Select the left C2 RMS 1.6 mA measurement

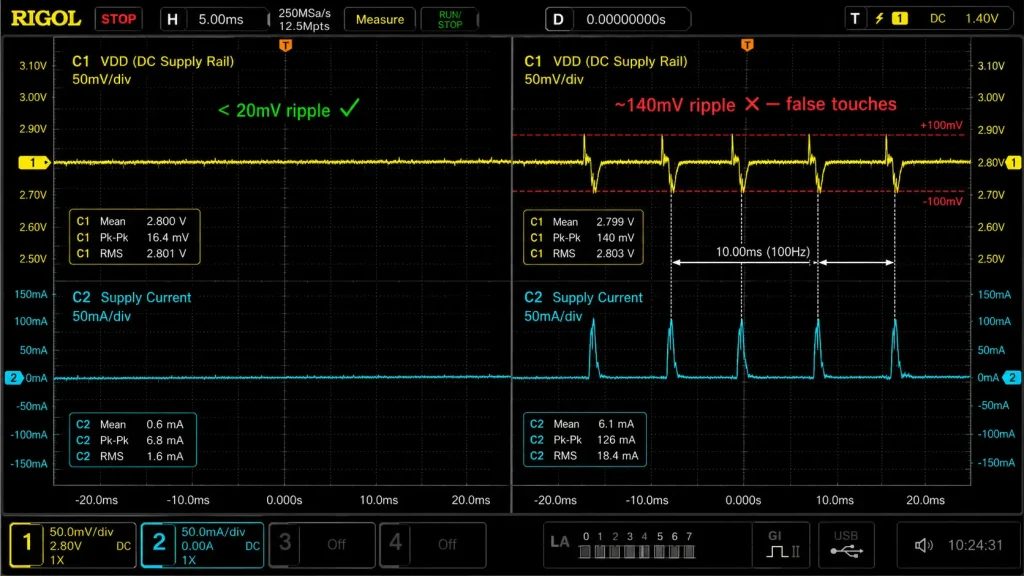130,456
